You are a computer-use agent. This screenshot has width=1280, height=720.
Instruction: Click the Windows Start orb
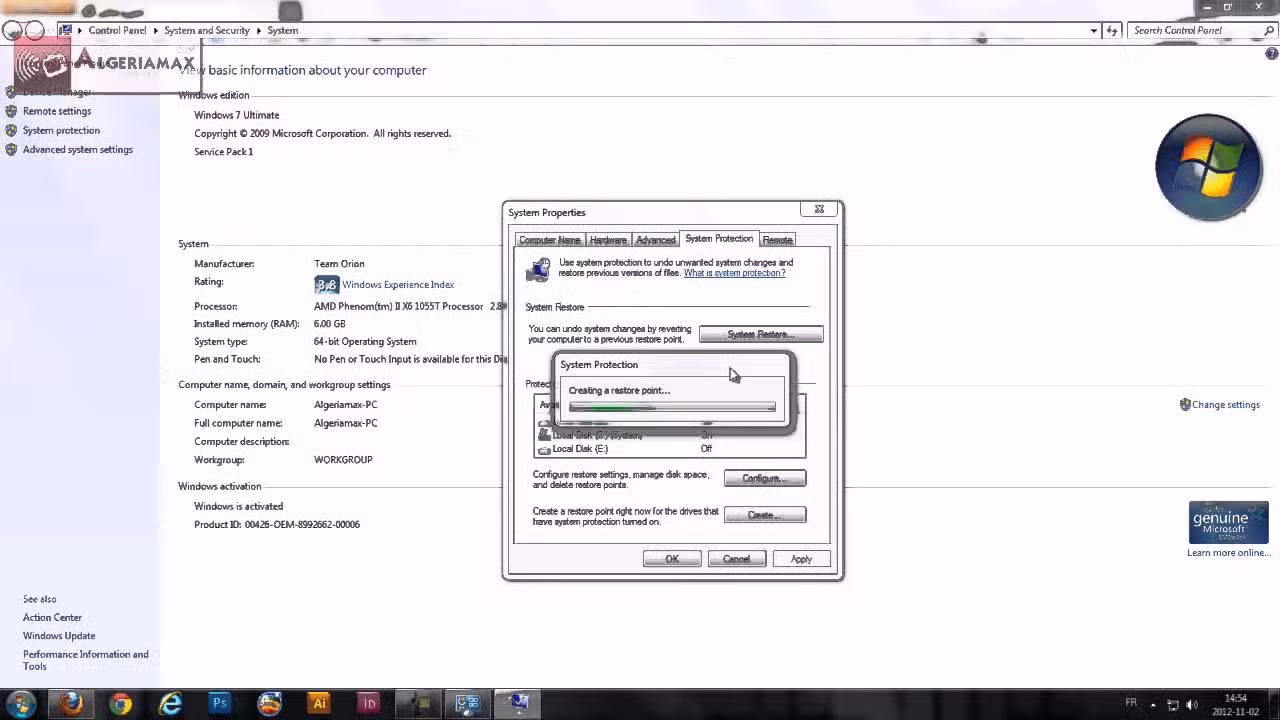click(20, 703)
